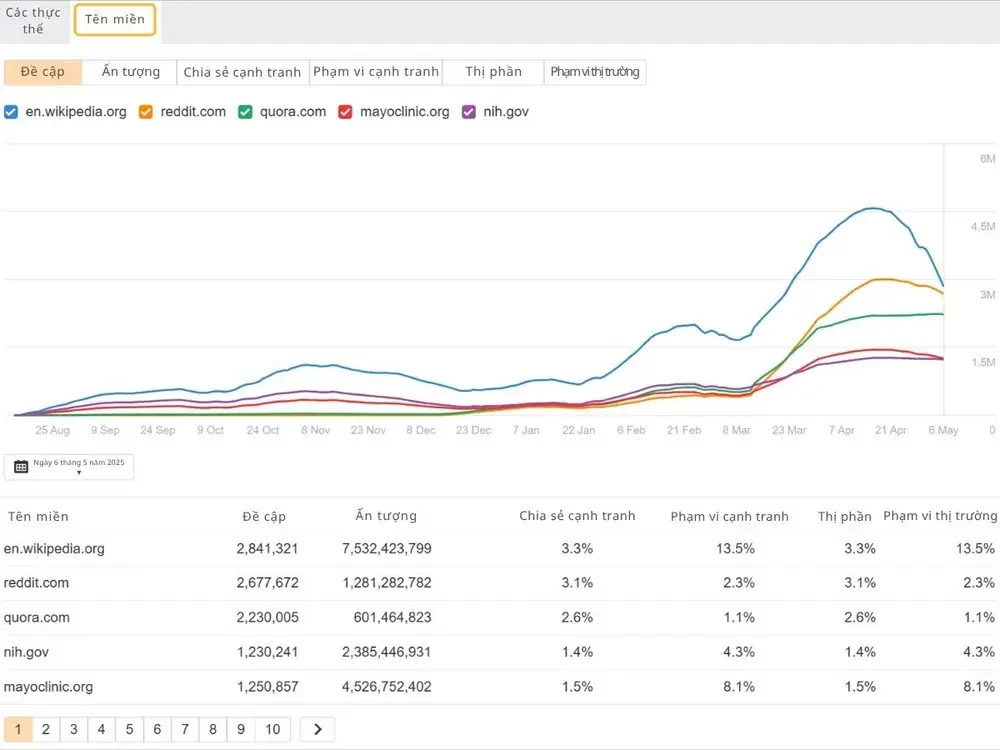Expand the date dropdown 'Ngày 6 tháng 5 năm 2025'
The height and width of the screenshot is (750, 1000).
tap(69, 467)
